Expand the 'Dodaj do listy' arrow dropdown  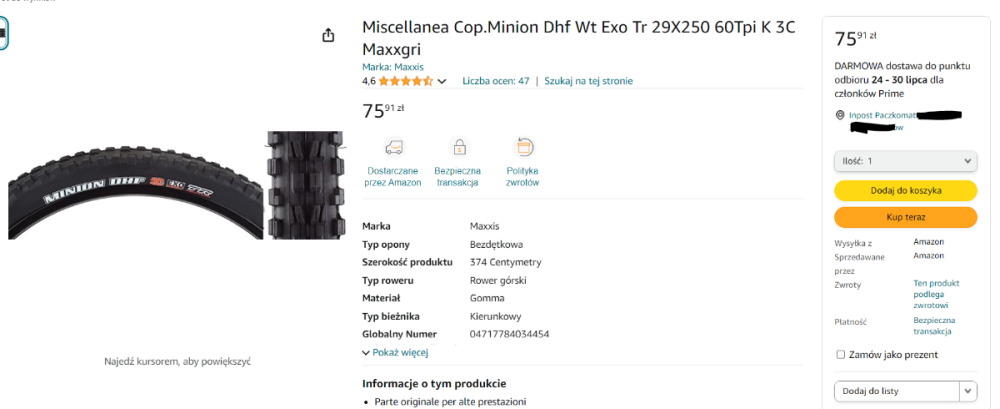point(968,391)
